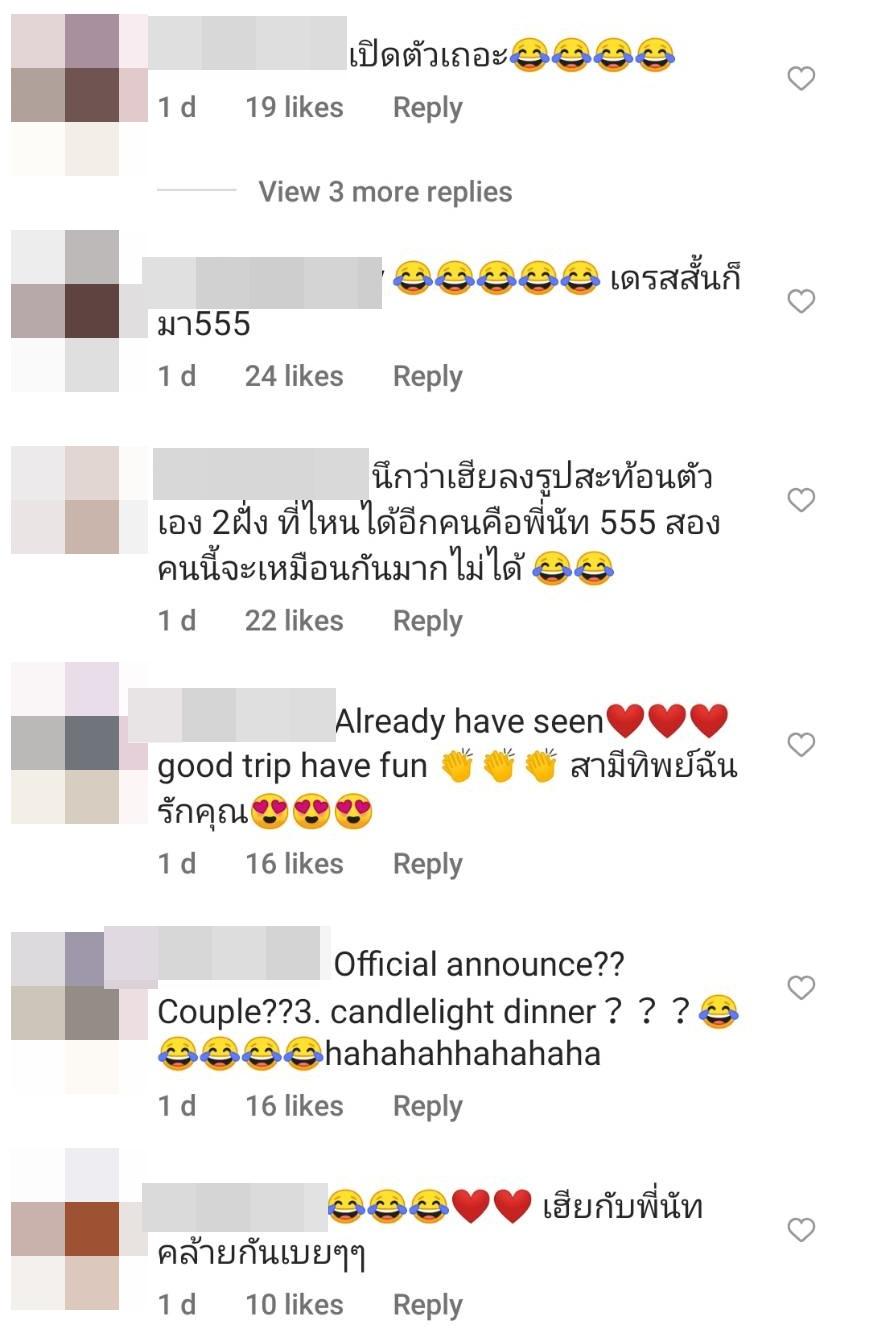Tap the heart on the 24 likes comment

[x=801, y=301]
